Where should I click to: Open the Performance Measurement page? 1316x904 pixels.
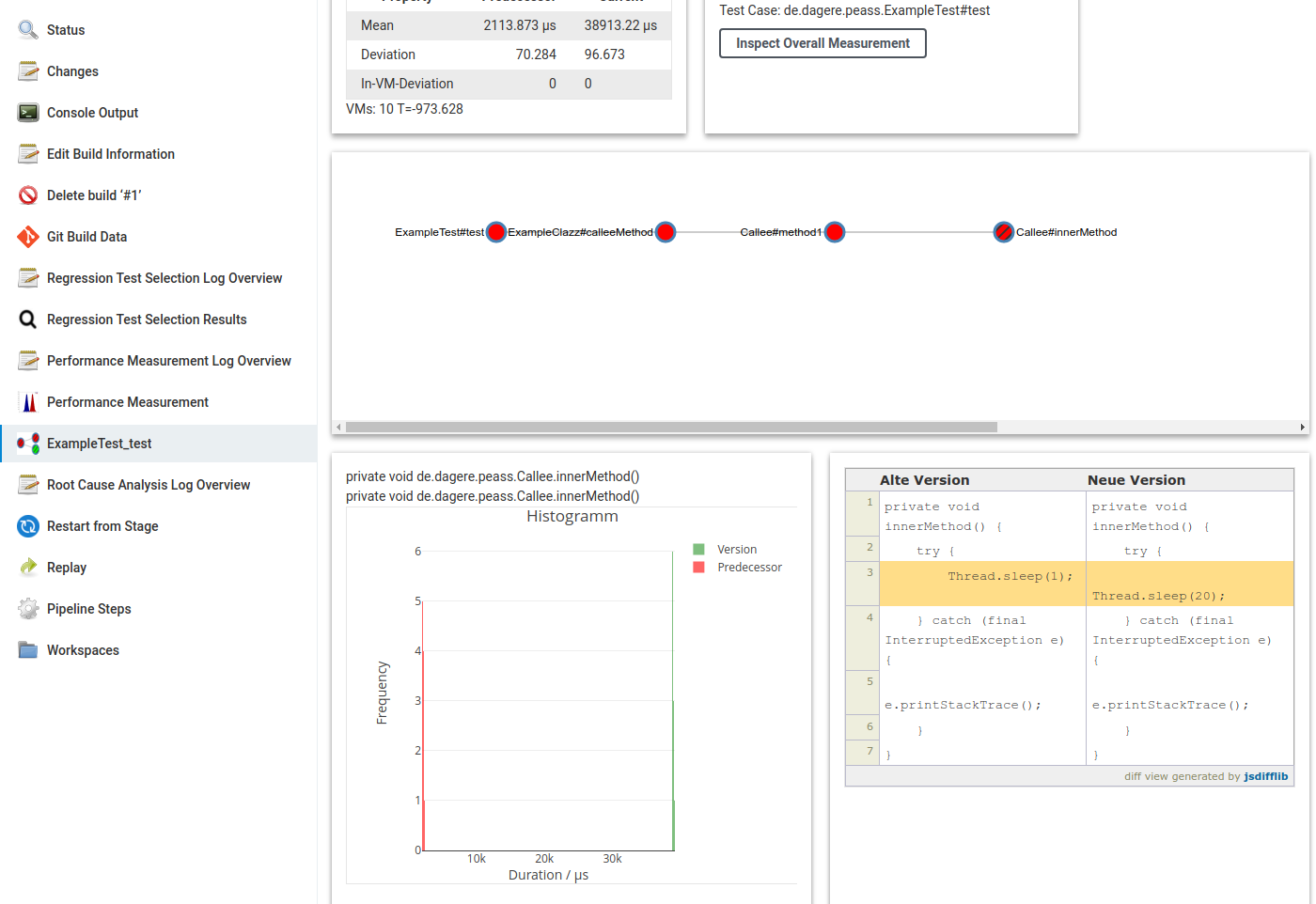click(x=128, y=402)
